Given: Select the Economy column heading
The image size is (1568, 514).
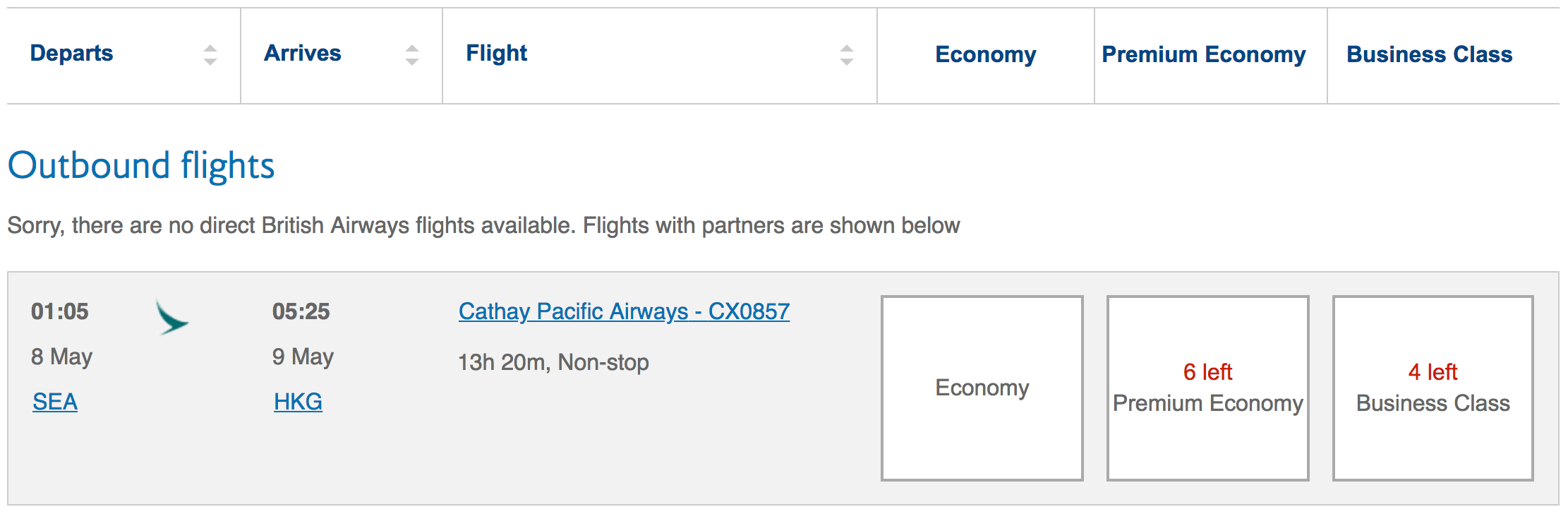Looking at the screenshot, I should click(985, 55).
